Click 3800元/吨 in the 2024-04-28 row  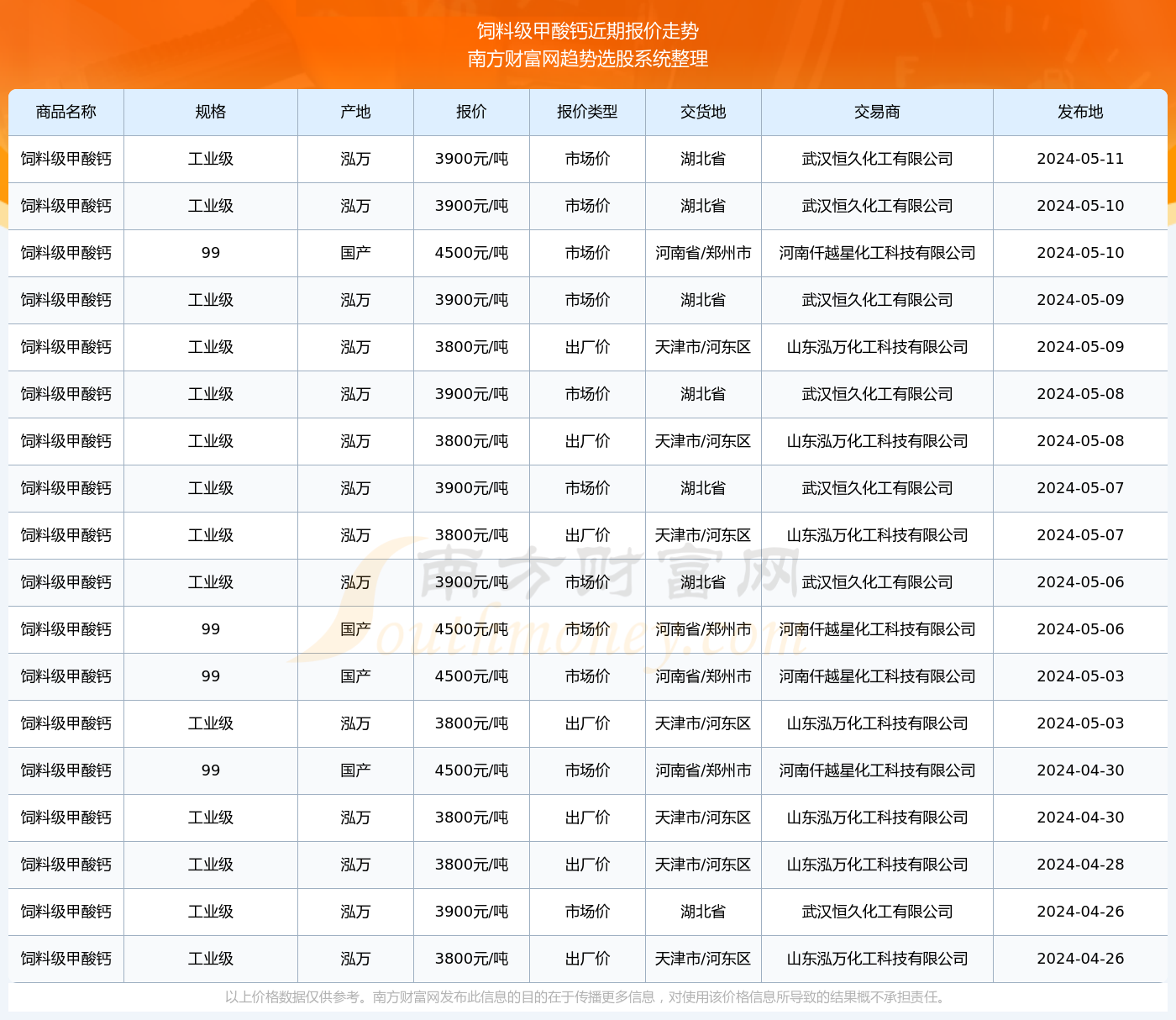(x=471, y=865)
